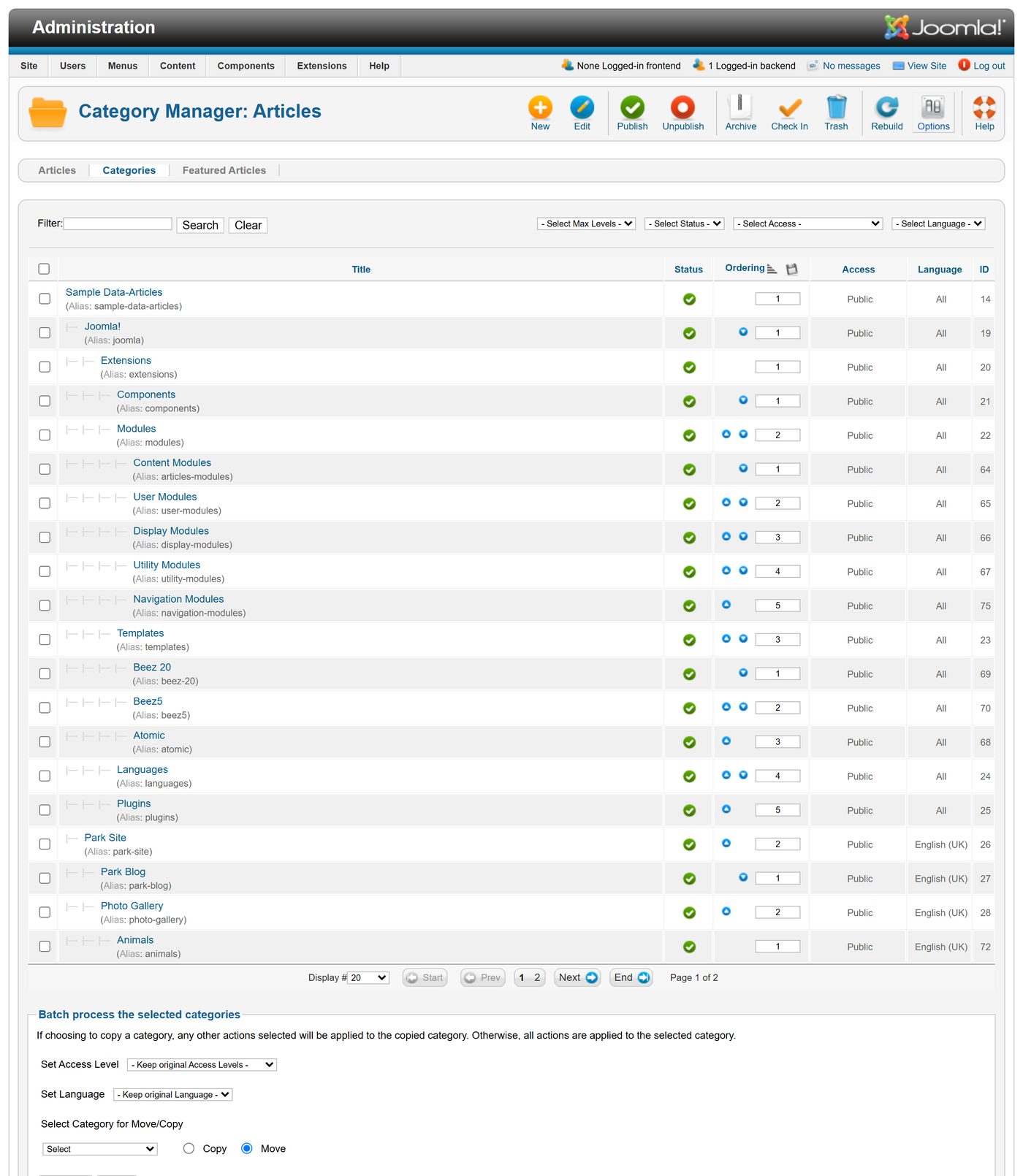Open the Select Status dropdown
1023x1176 pixels.
click(x=684, y=224)
